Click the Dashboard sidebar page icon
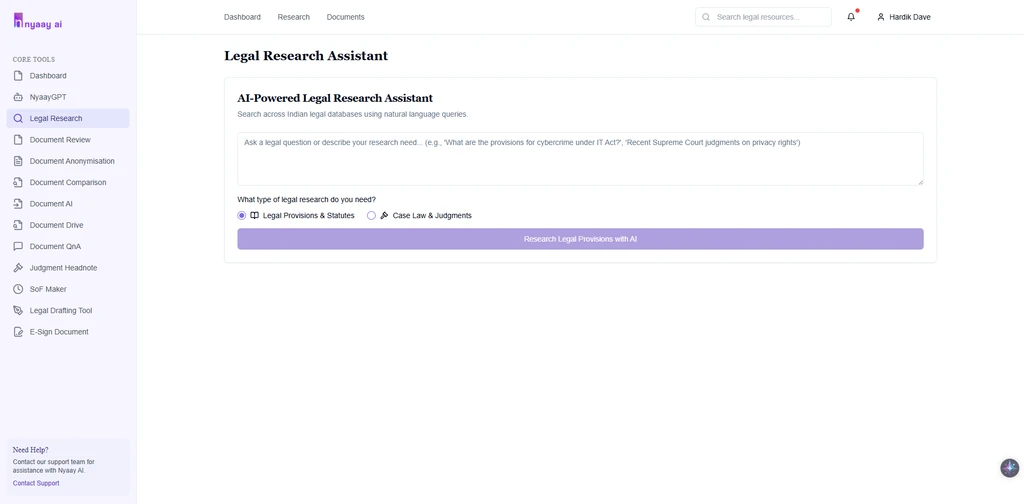Screen dimensions: 1024x504 click(x=18, y=76)
